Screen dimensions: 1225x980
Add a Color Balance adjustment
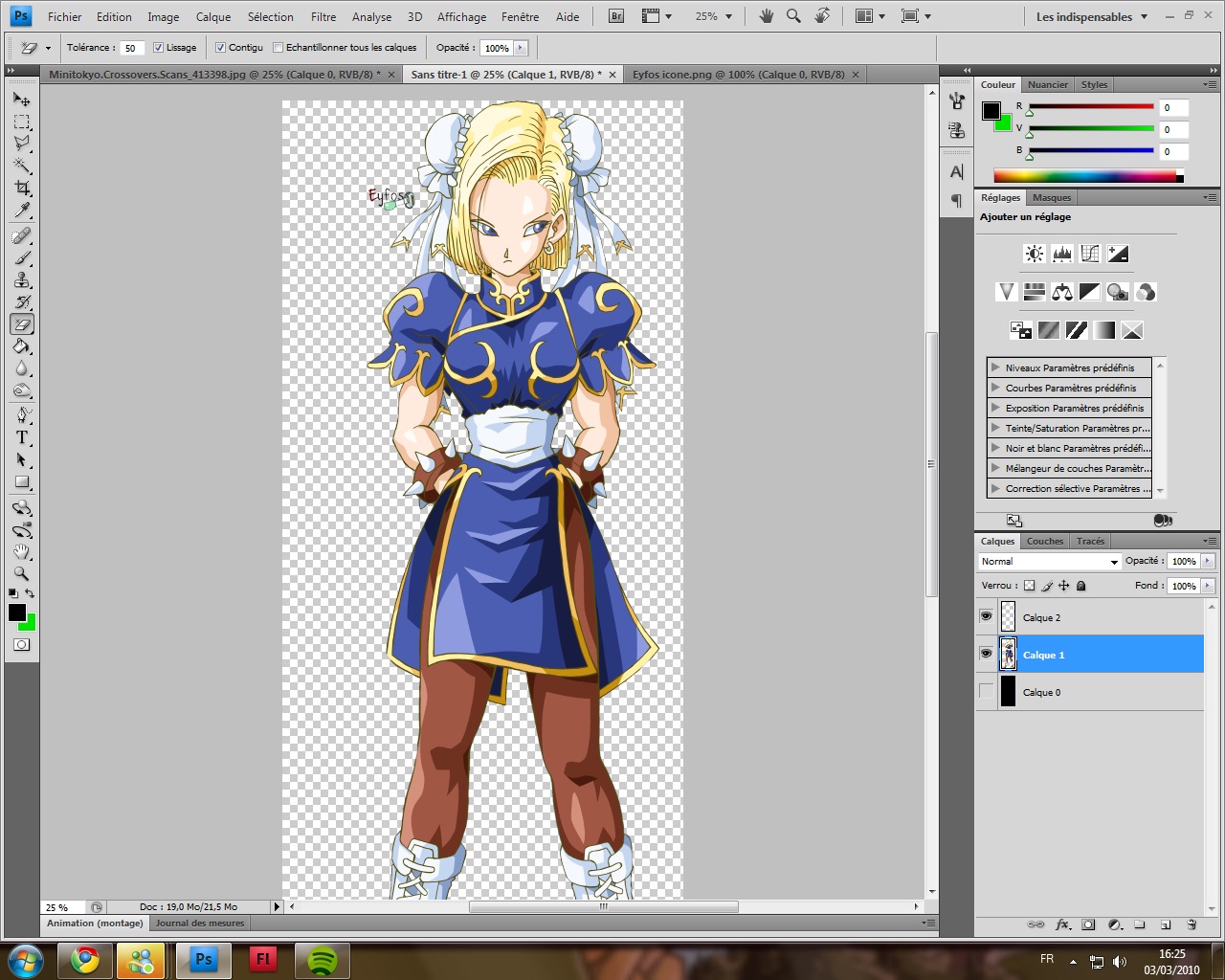1061,292
